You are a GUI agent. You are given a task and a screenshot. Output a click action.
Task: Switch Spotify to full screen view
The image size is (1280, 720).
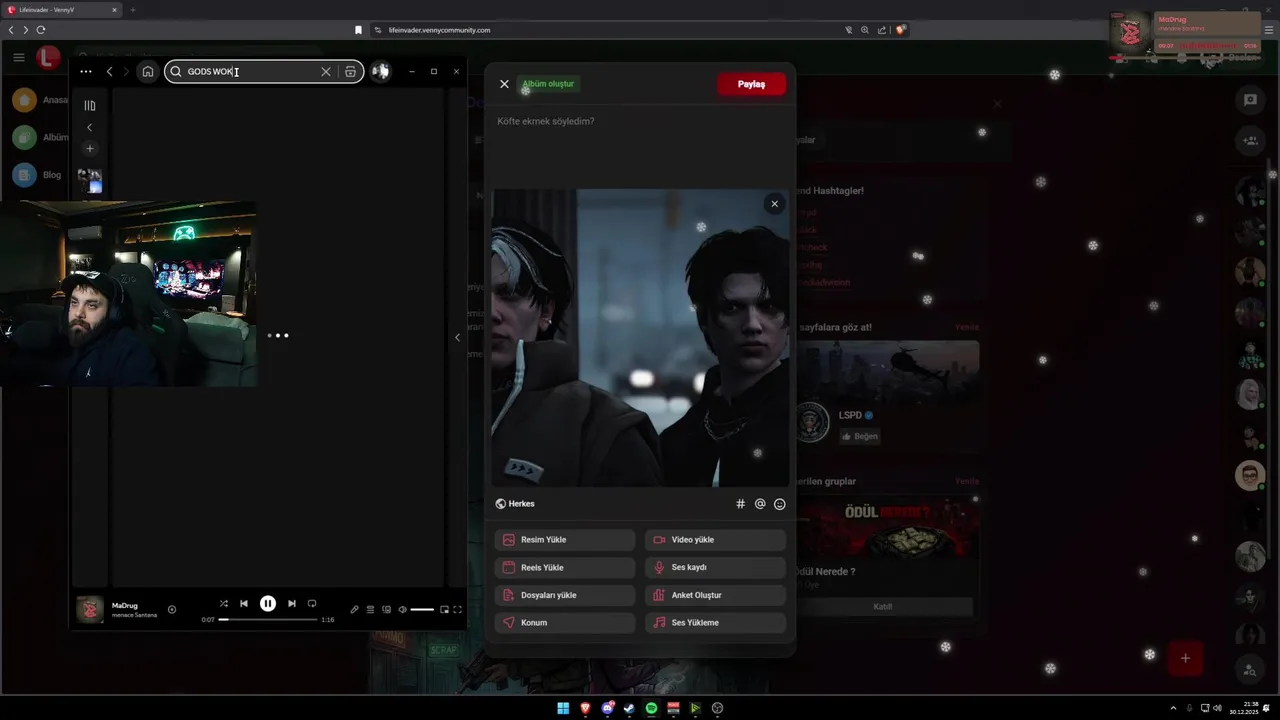point(458,609)
